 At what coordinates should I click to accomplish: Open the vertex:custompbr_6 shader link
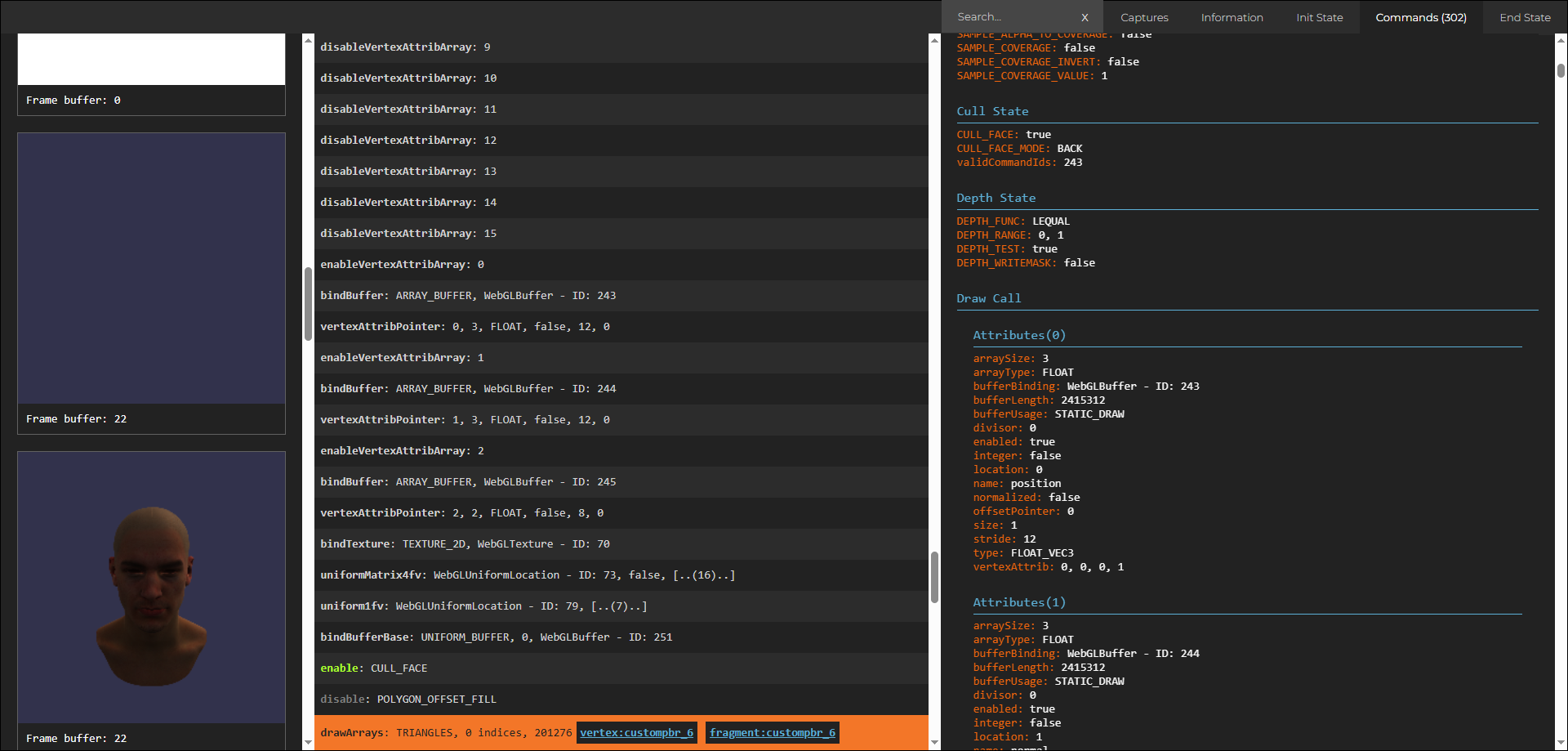[637, 733]
